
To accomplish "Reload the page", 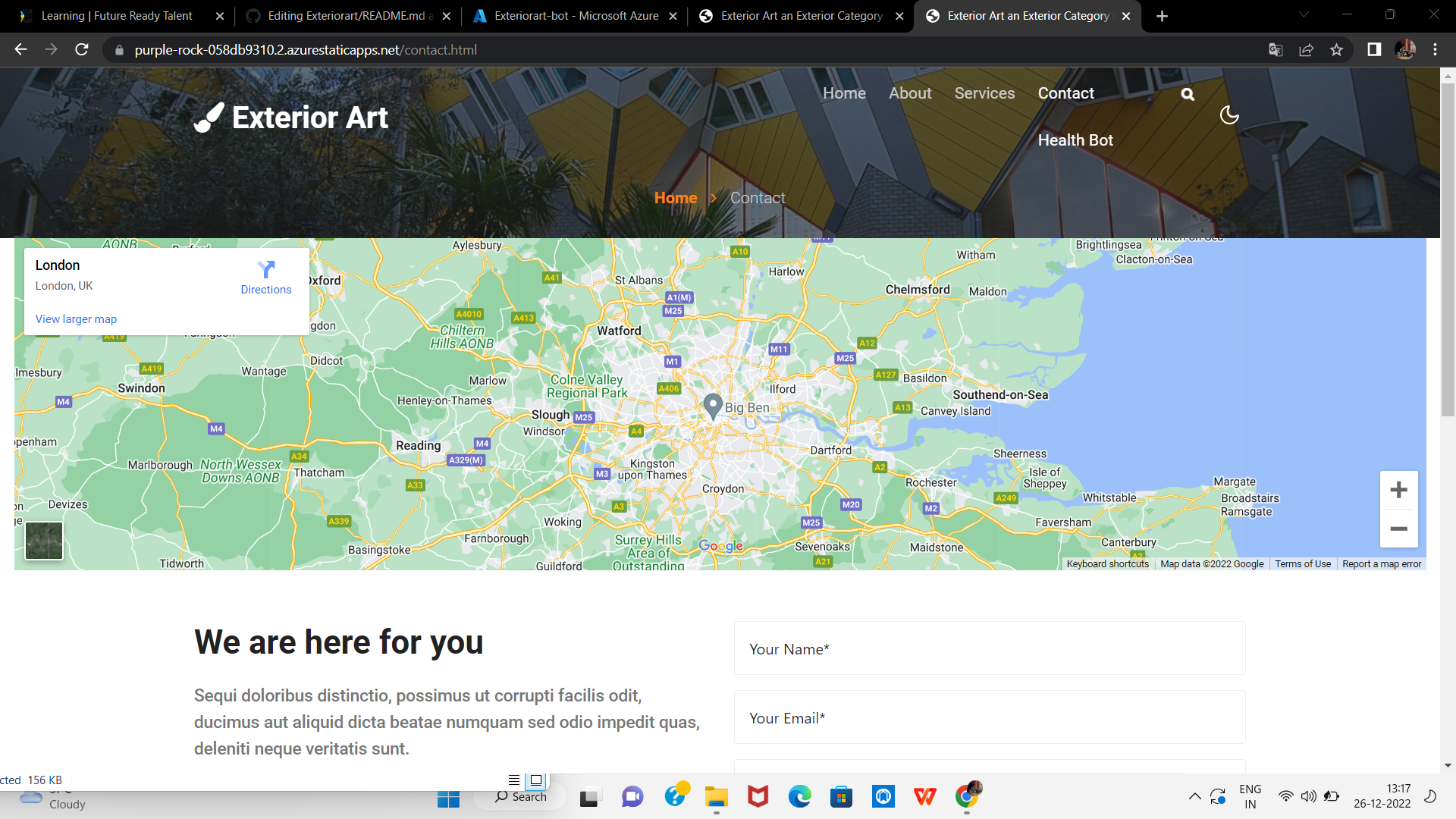I will coord(82,50).
